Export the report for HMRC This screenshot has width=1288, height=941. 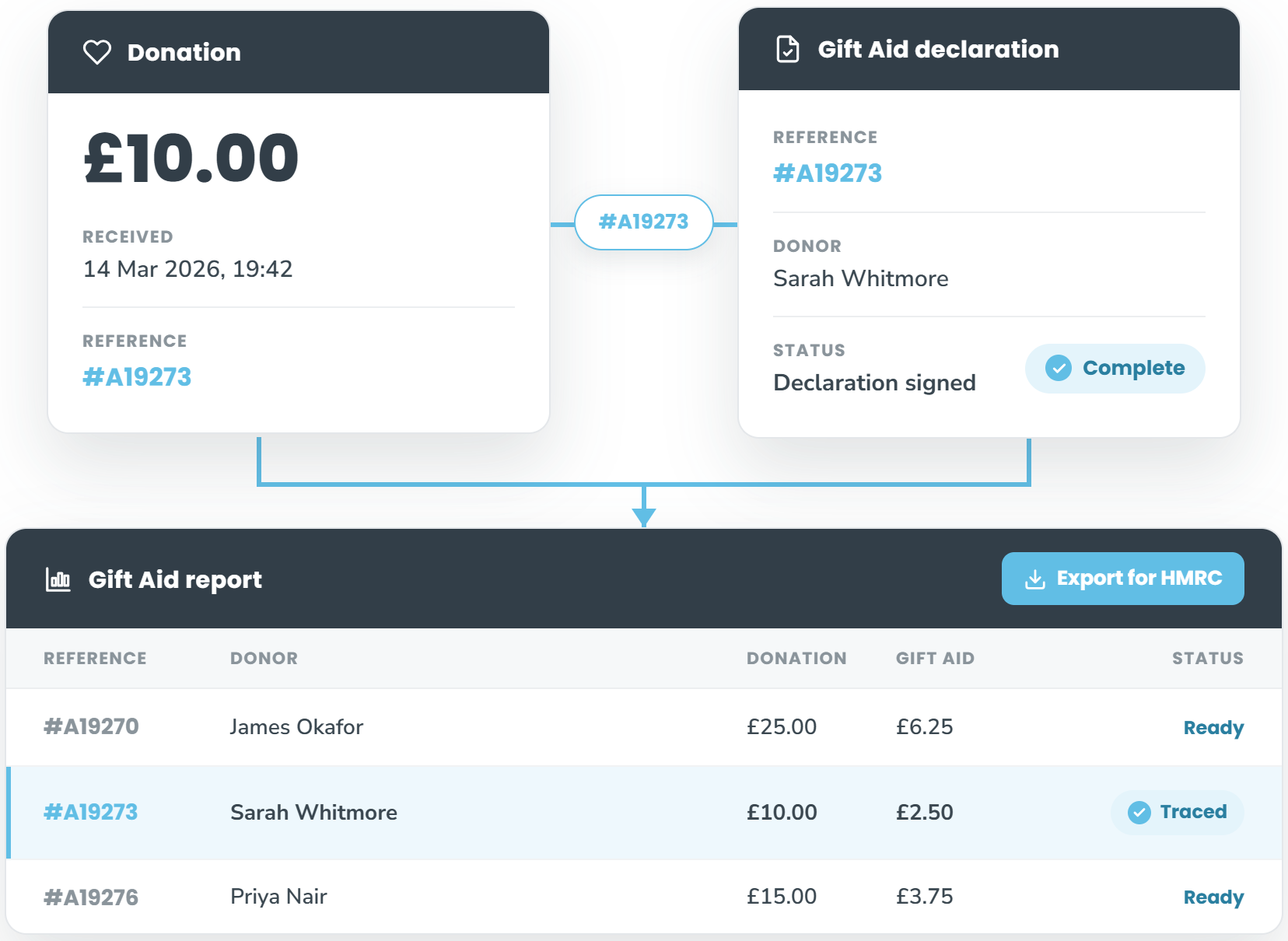tap(1122, 579)
